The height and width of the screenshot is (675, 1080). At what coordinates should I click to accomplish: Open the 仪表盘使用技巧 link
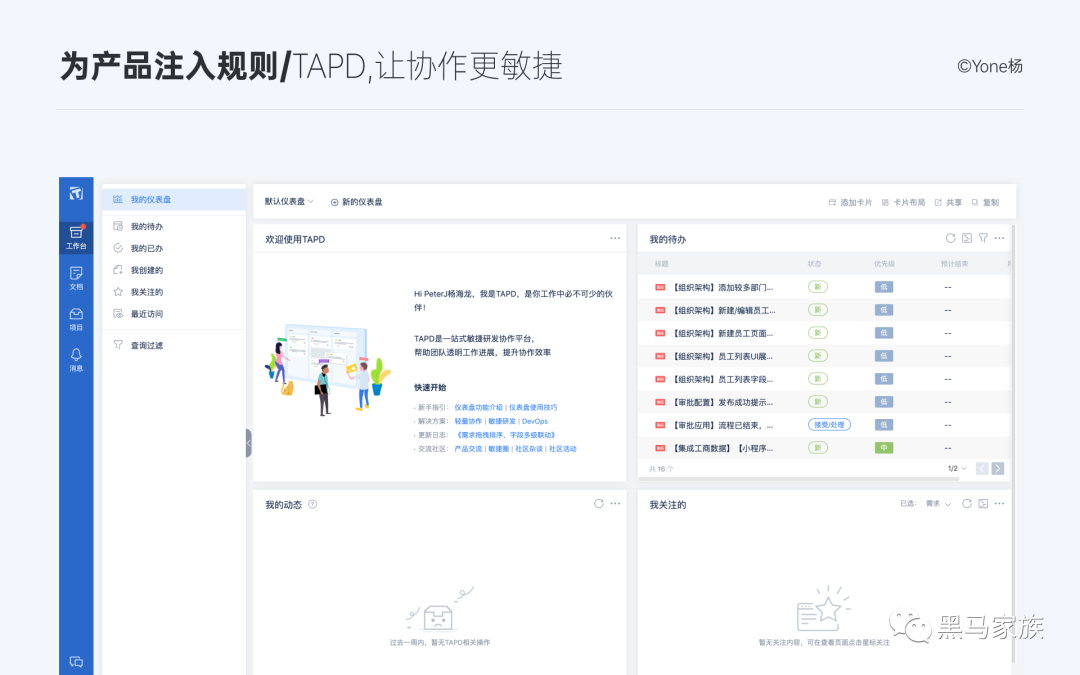tap(533, 408)
